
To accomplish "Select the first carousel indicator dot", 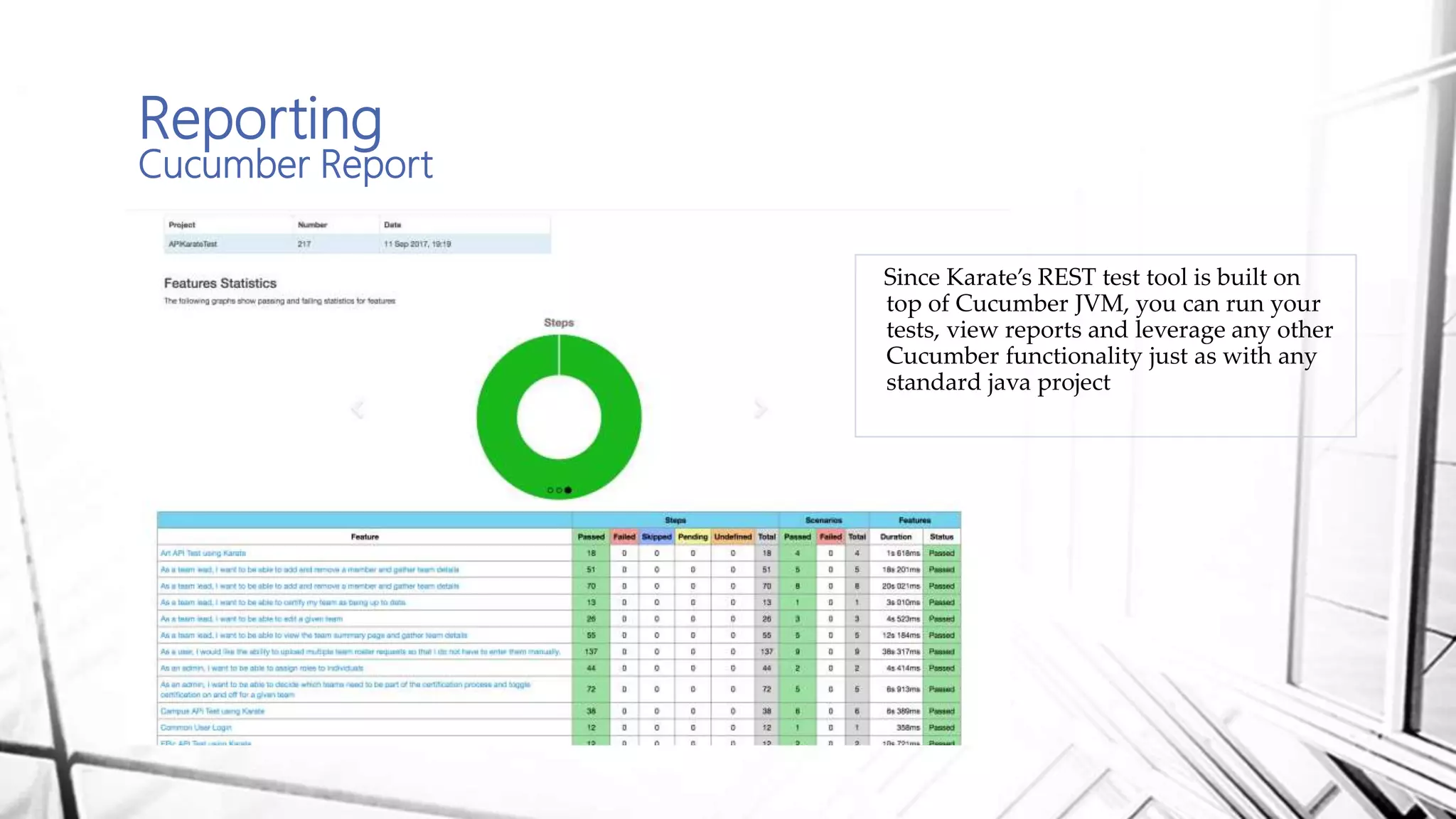I will [550, 490].
